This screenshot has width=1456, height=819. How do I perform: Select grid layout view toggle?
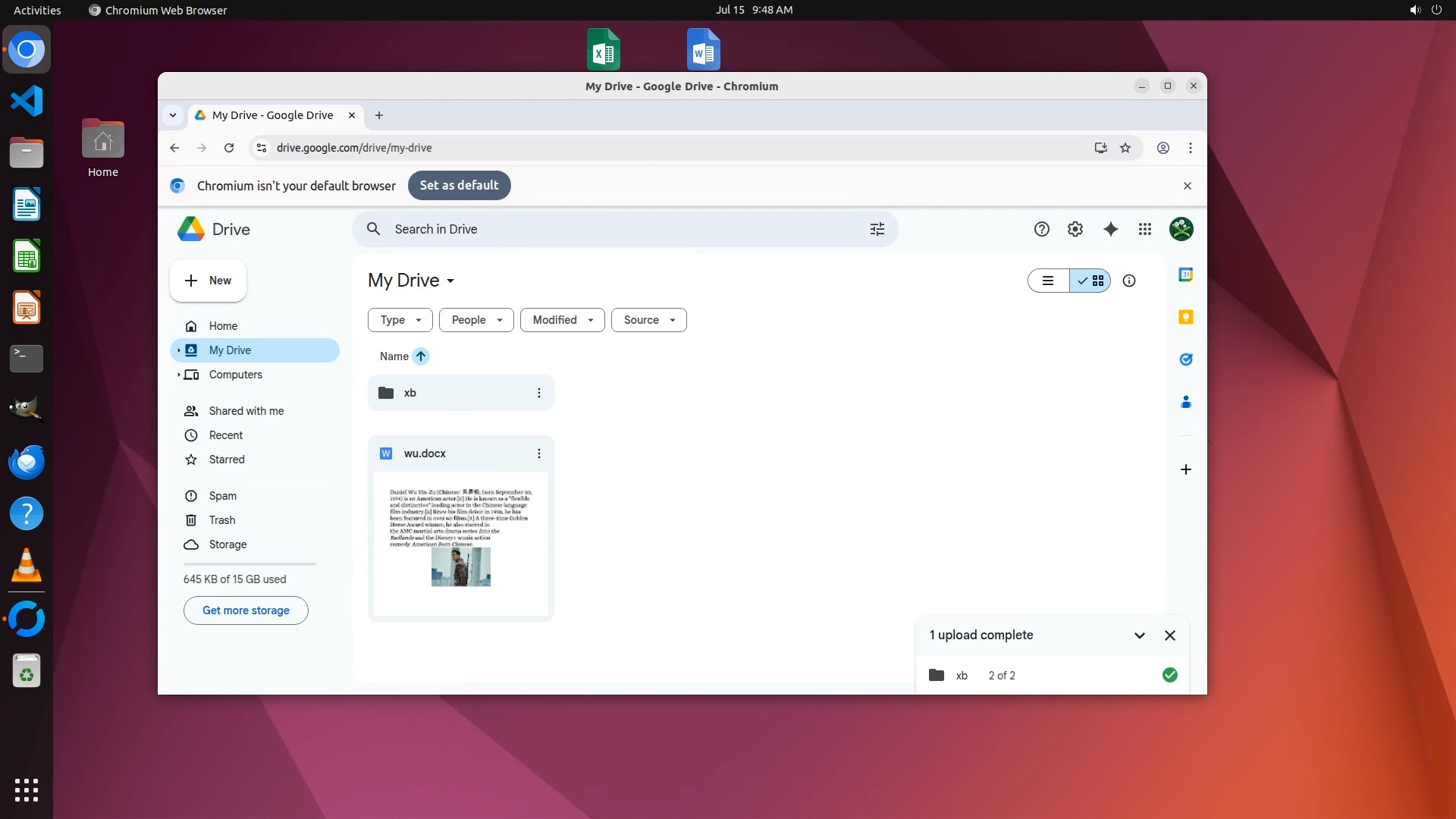[1090, 281]
